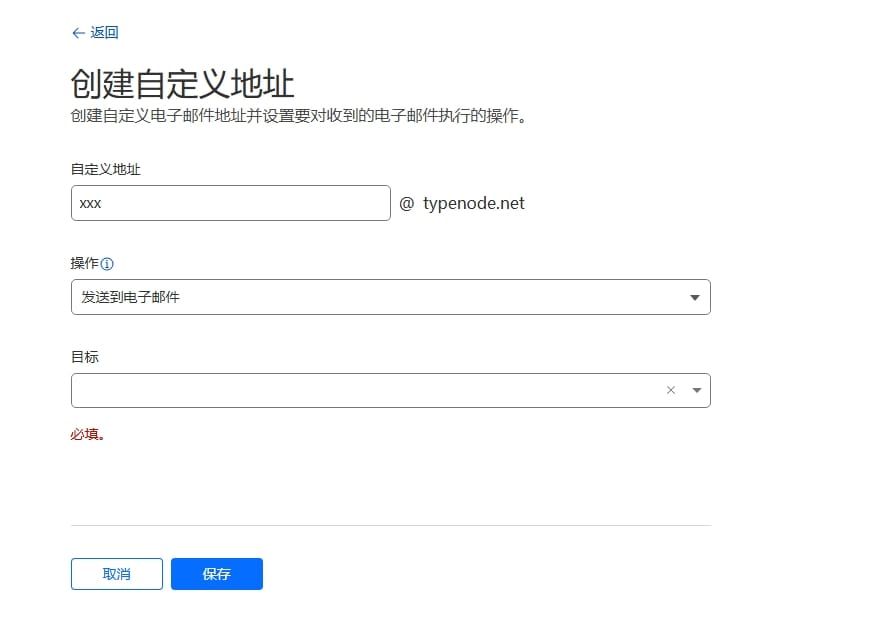Click the 必填 error message

click(x=88, y=435)
